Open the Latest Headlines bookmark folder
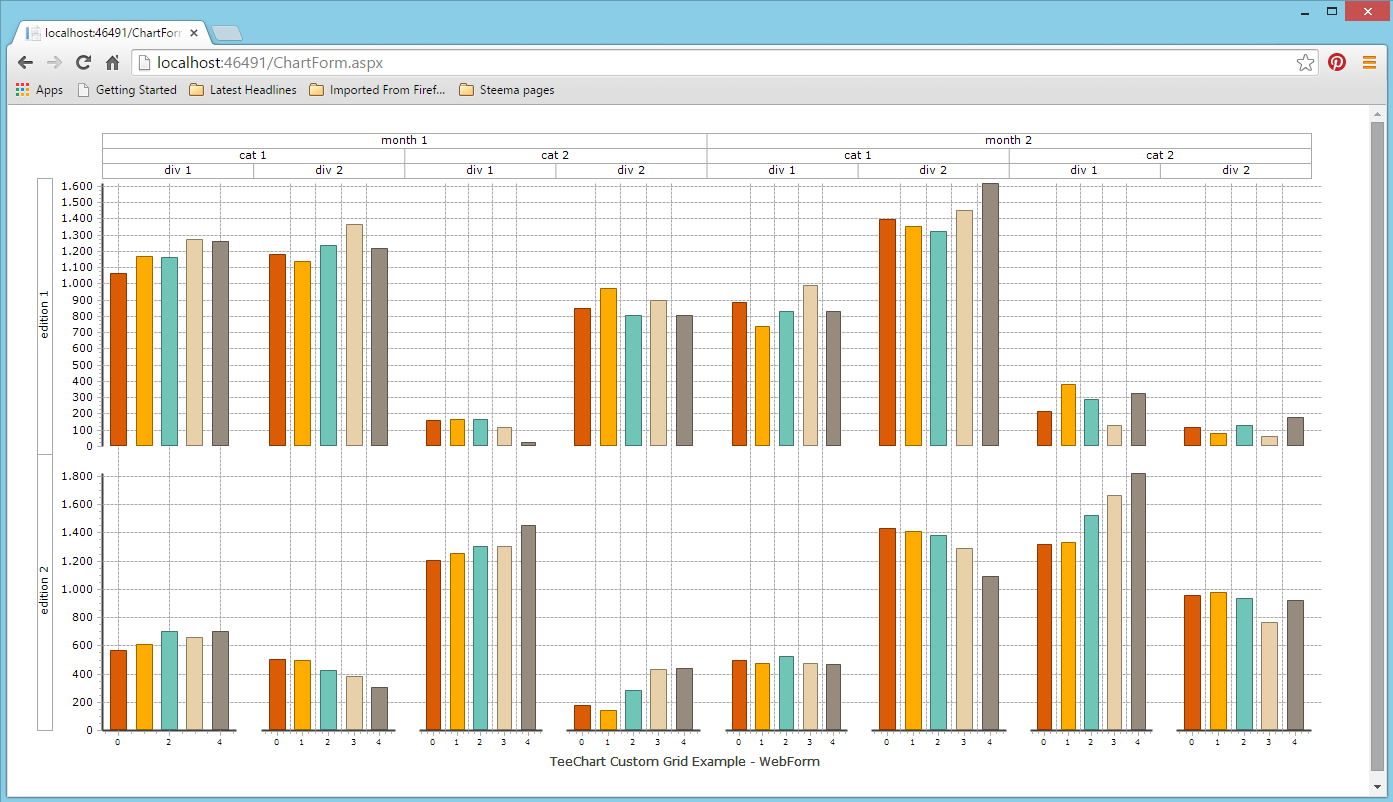 coord(243,90)
